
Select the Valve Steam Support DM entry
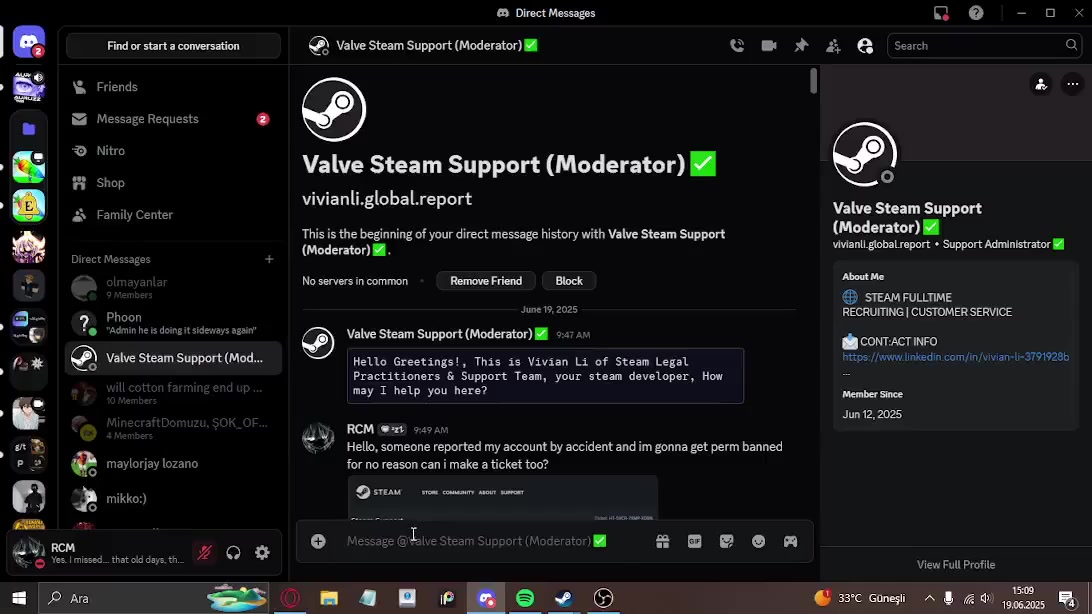(x=173, y=359)
